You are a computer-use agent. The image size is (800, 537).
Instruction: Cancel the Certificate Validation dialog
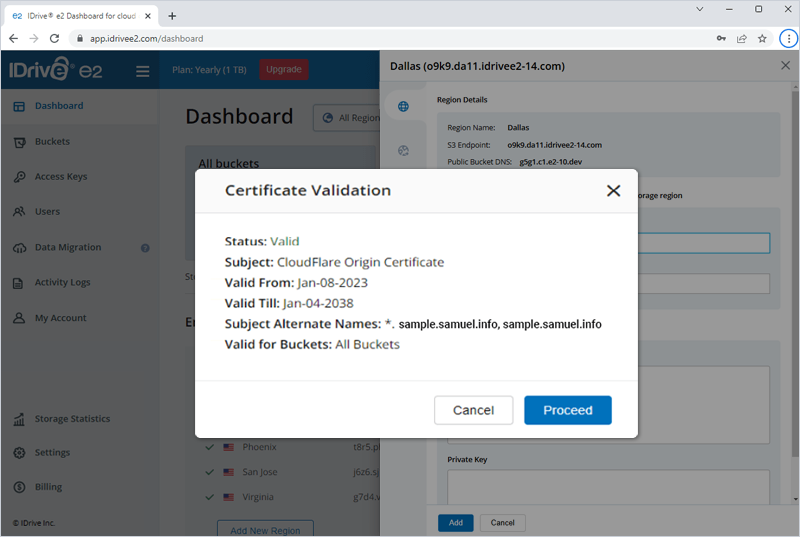click(x=473, y=410)
